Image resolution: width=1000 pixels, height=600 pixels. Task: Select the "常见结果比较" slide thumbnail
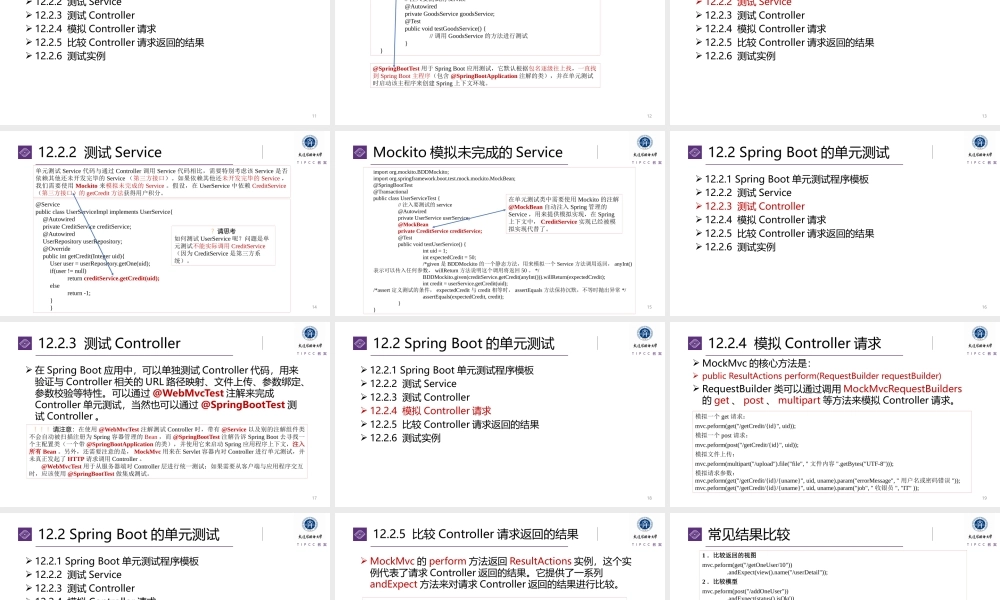[835, 560]
